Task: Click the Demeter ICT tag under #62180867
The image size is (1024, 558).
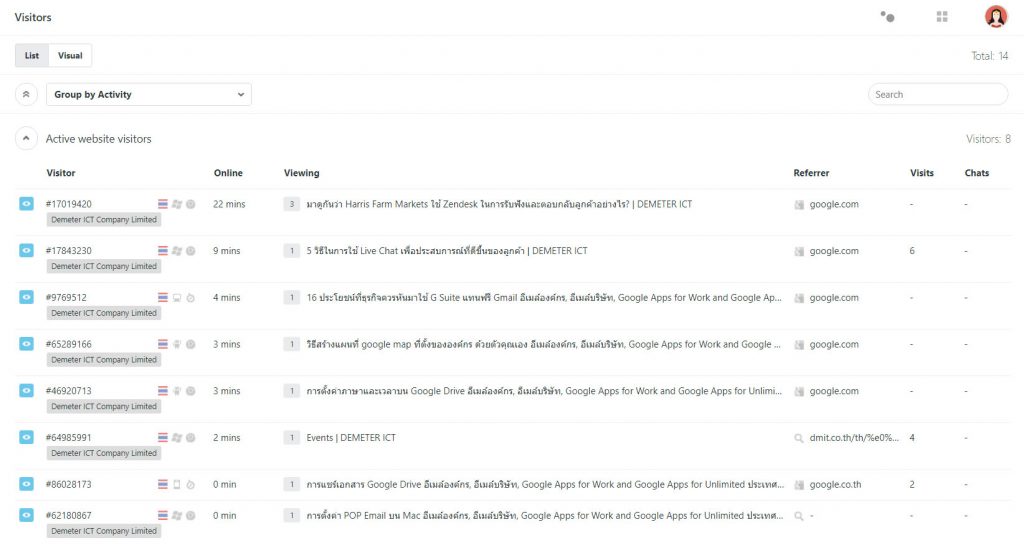Action: click(x=104, y=531)
